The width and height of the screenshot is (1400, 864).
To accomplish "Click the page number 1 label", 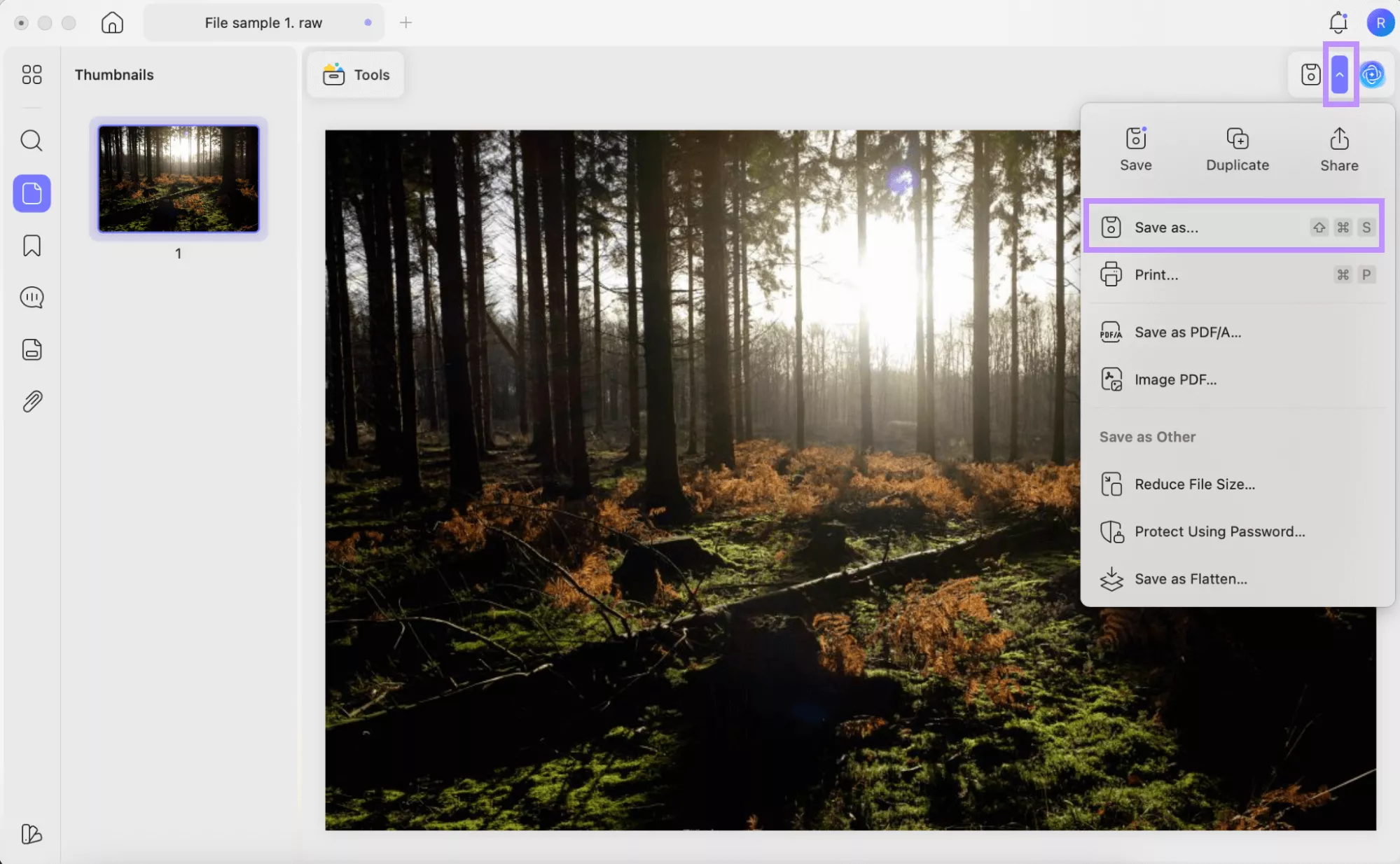I will pos(178,253).
